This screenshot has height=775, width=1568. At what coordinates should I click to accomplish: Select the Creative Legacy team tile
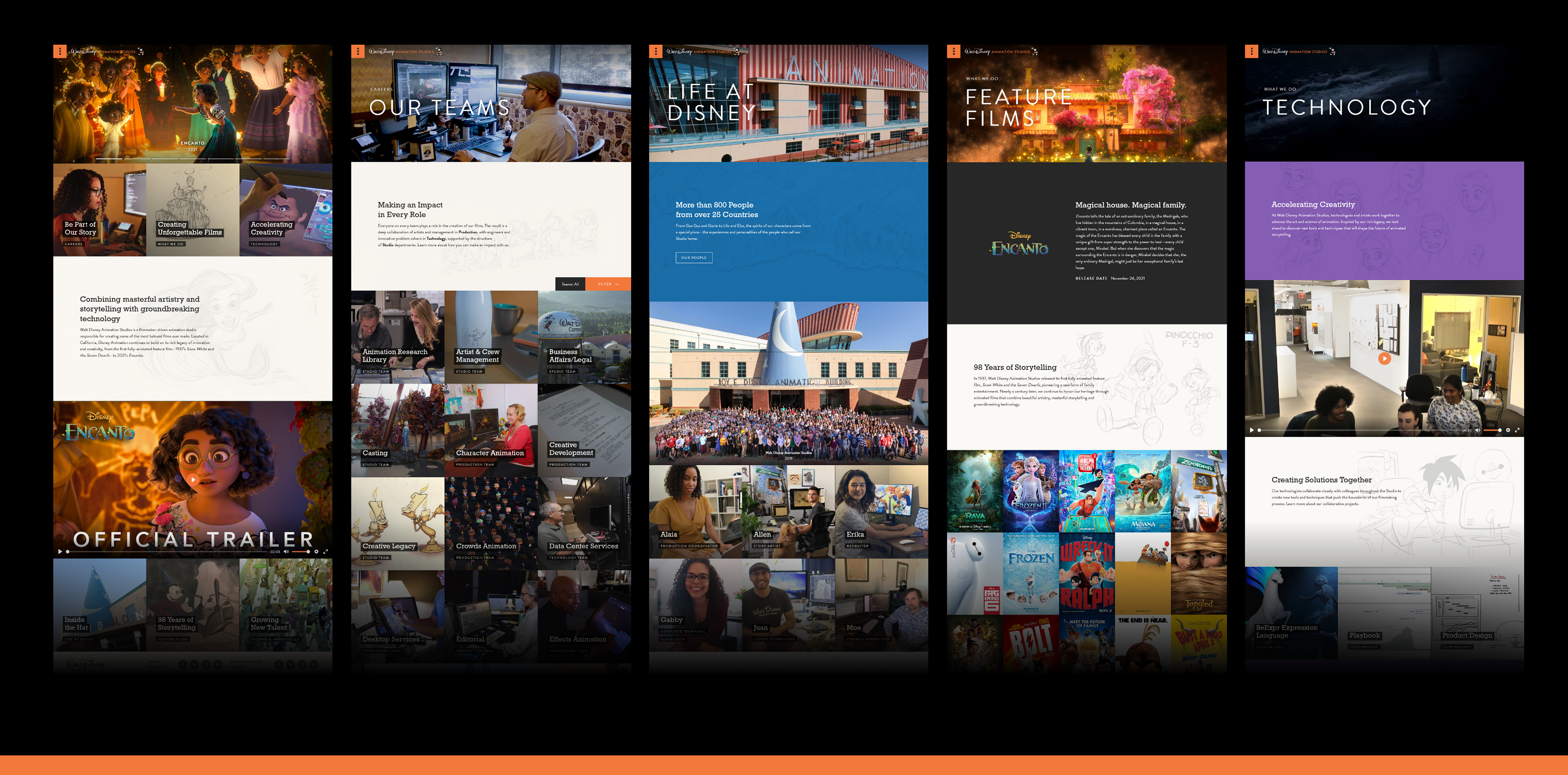(398, 524)
